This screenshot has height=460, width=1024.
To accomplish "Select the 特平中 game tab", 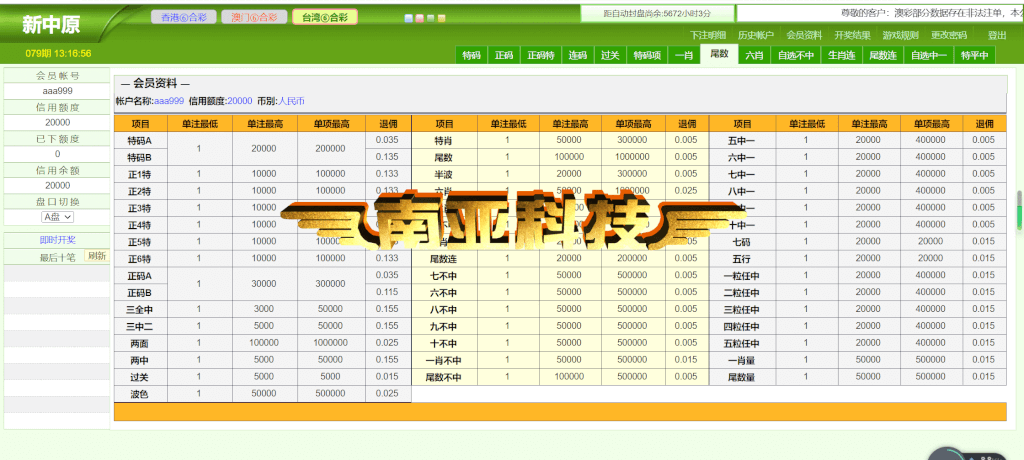I will pos(975,56).
